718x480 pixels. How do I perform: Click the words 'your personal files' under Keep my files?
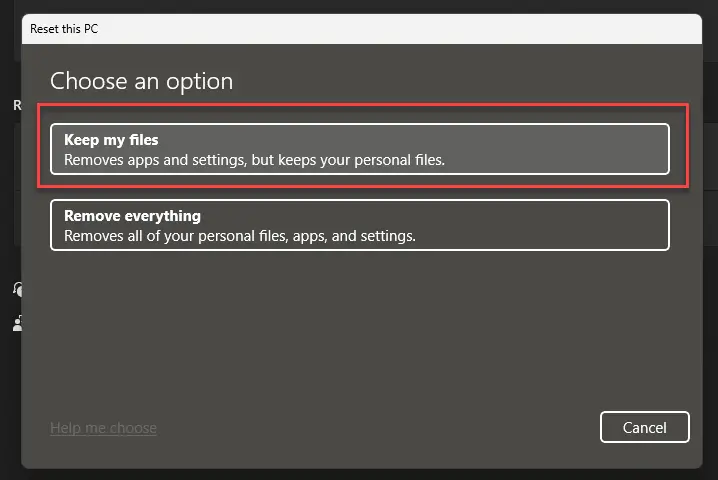[x=383, y=159]
